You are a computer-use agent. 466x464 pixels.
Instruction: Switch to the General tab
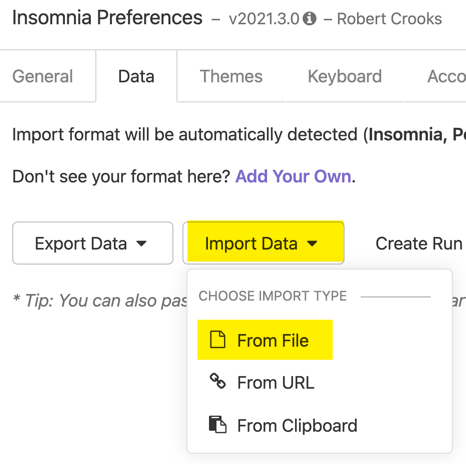click(x=43, y=76)
